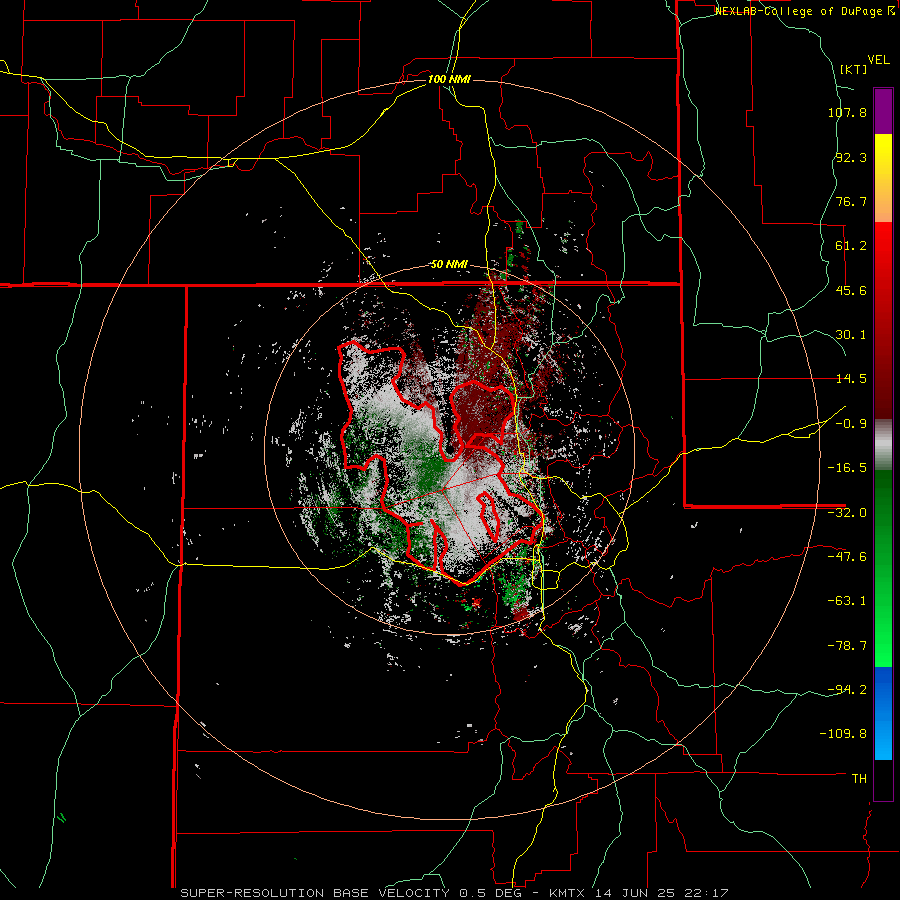Click the 107.8 velocity scale value

(847, 112)
